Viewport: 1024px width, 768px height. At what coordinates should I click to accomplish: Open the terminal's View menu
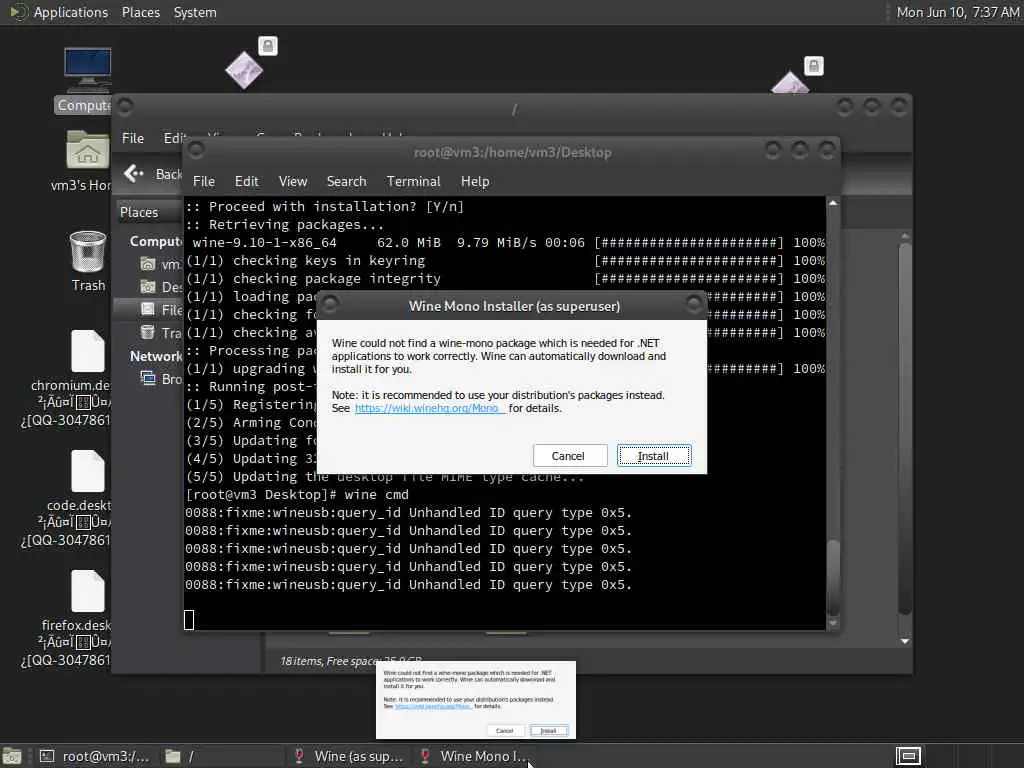click(293, 182)
